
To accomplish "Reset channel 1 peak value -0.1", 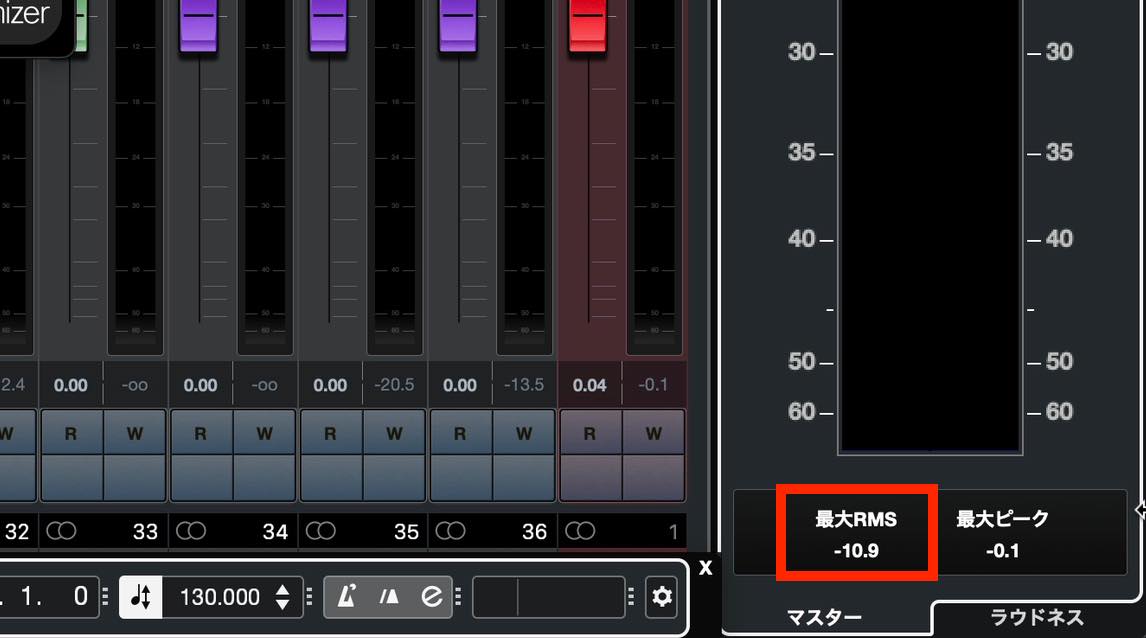I will pos(653,384).
